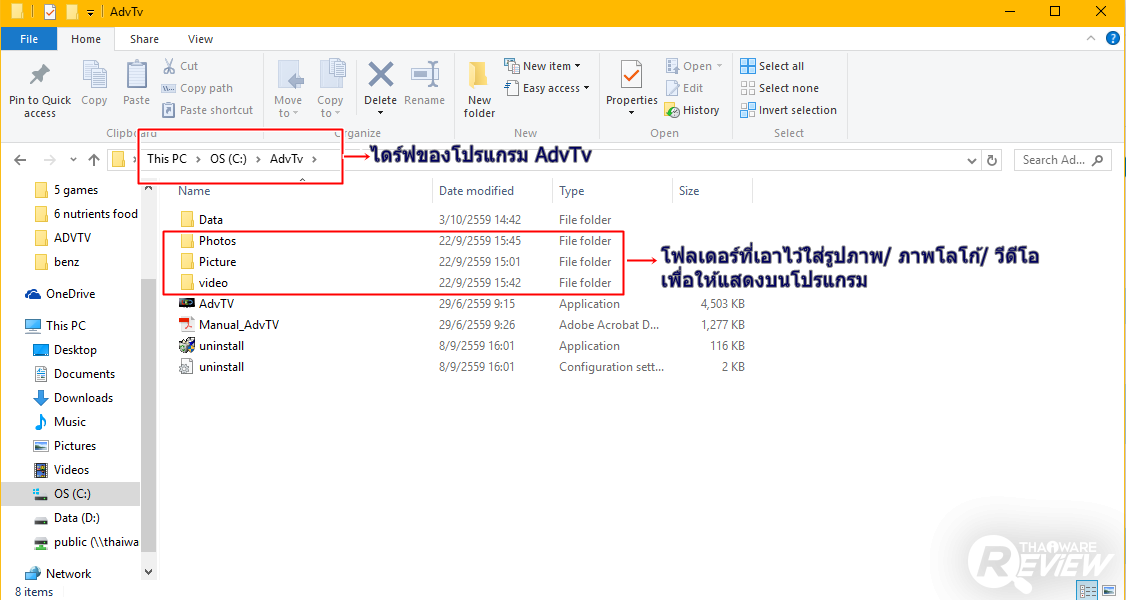The image size is (1126, 600).
Task: Select the Picture folder
Action: (463, 262)
